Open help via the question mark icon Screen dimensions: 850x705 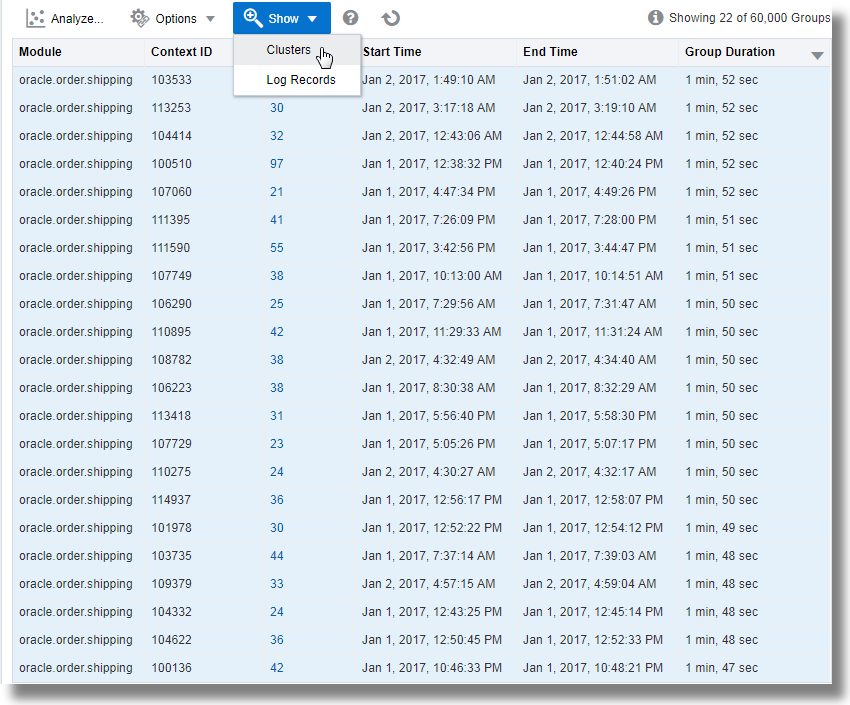coord(348,17)
